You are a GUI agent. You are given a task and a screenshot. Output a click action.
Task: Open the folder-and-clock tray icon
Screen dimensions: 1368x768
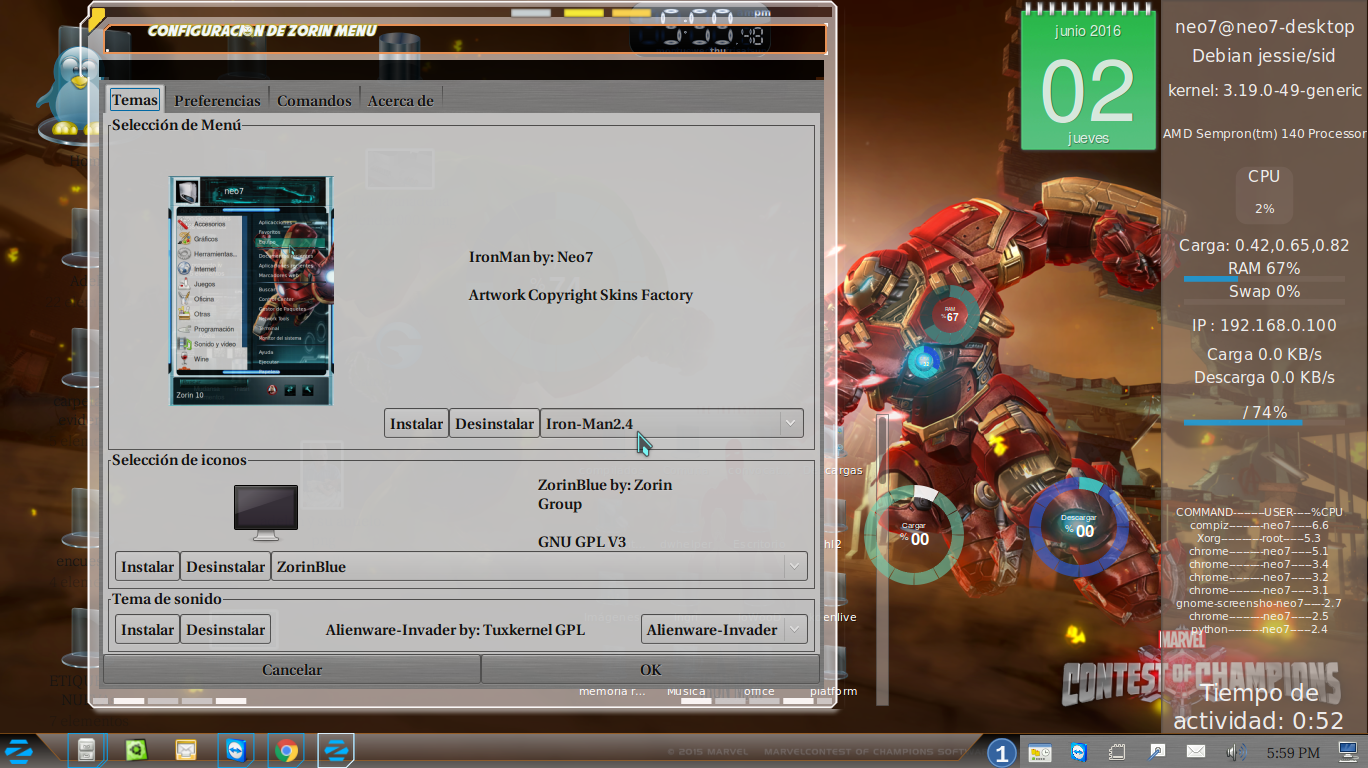1040,752
